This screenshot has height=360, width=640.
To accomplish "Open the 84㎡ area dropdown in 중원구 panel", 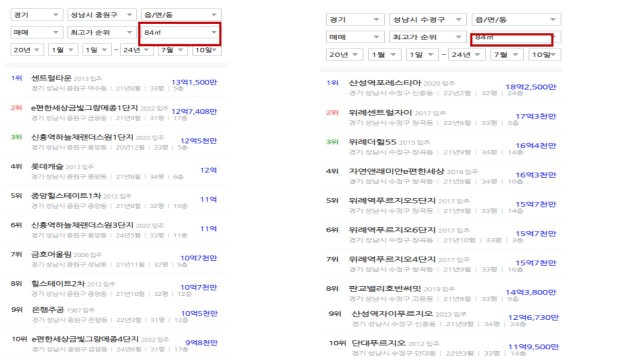I will [180, 33].
